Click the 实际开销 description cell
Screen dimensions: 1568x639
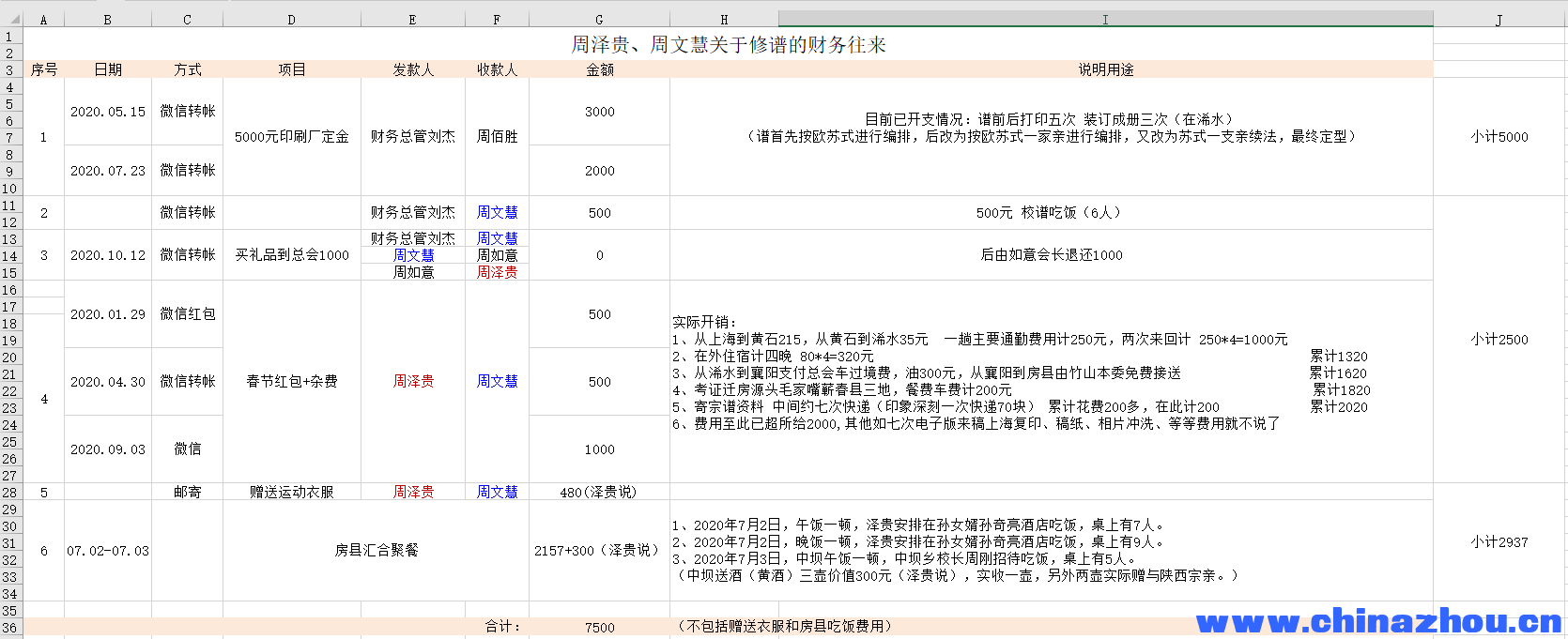1051,382
